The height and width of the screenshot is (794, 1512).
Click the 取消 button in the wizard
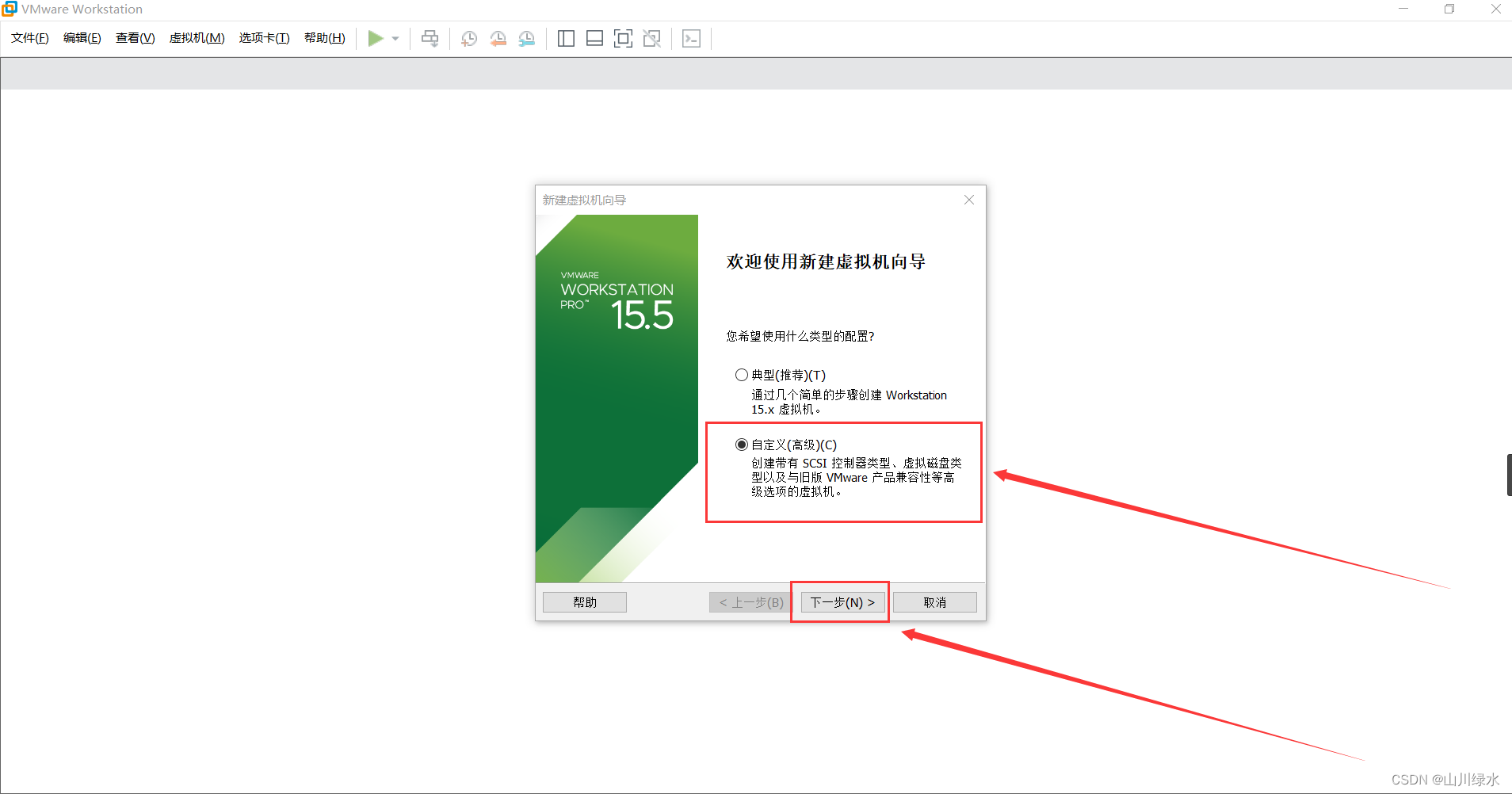934,601
